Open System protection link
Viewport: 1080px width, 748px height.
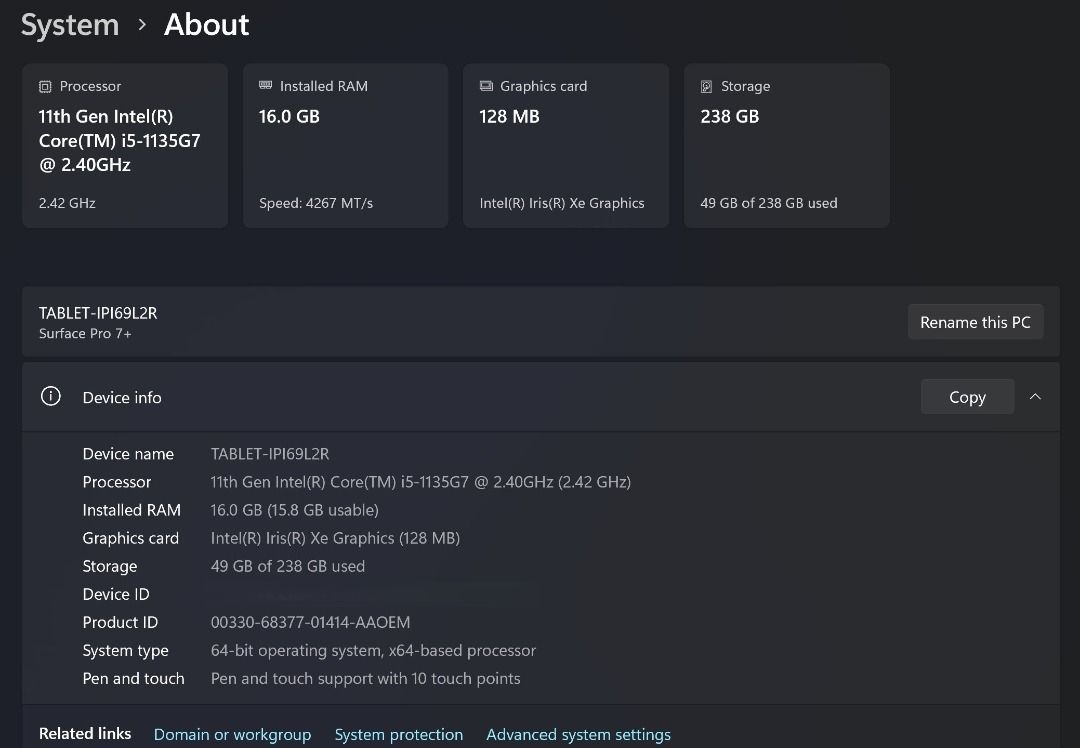tap(399, 735)
